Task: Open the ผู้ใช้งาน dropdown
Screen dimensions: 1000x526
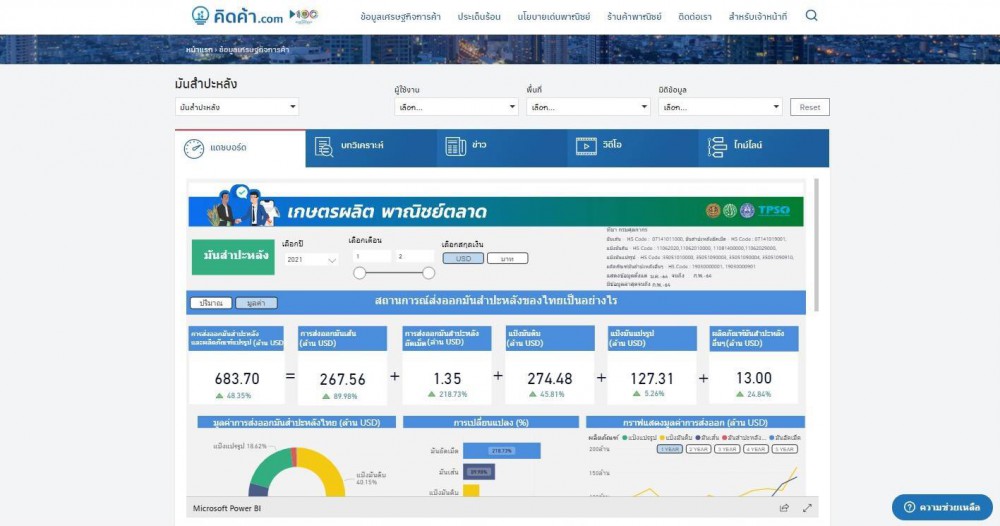Action: click(453, 107)
